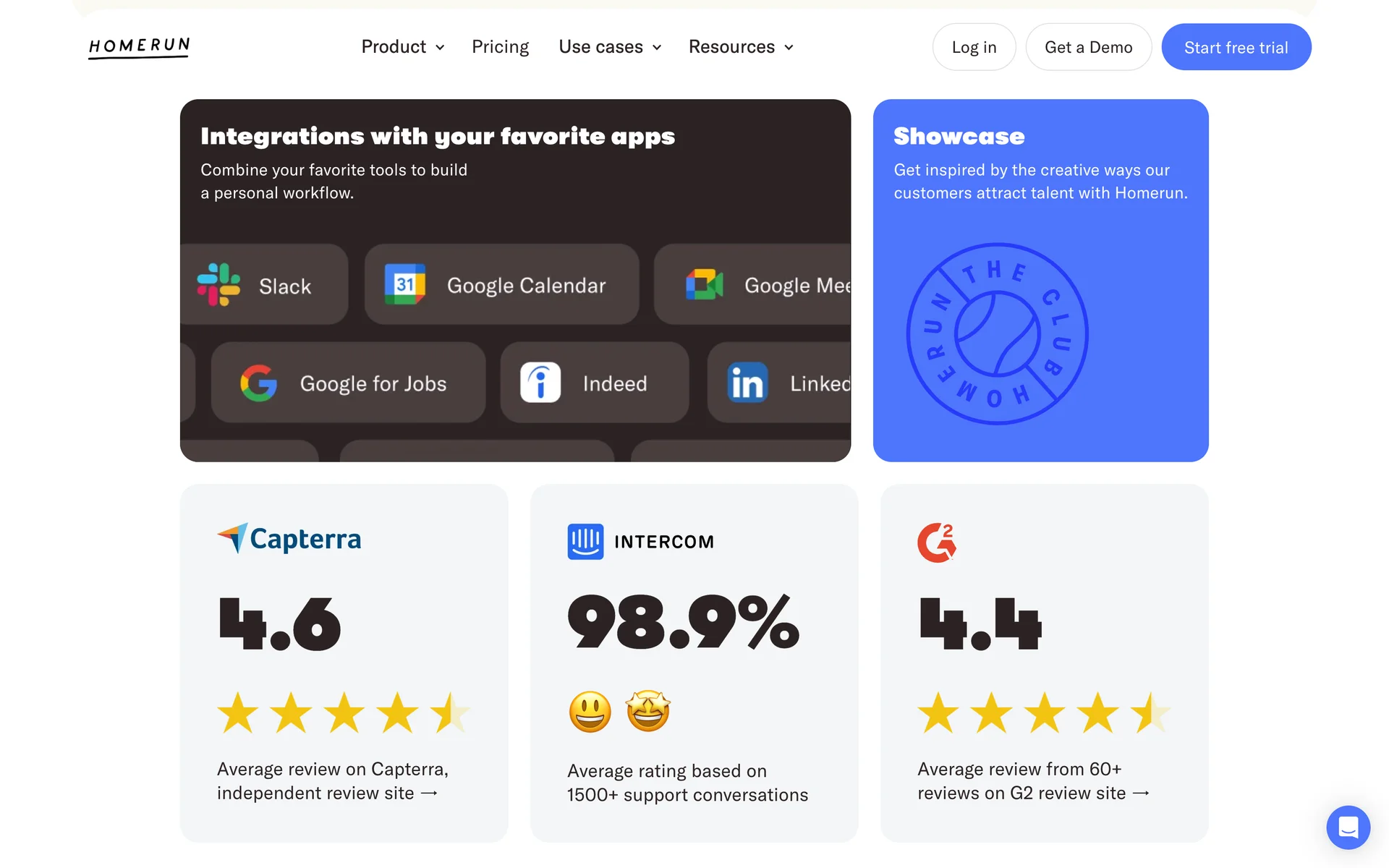Open the Intercom chat widget
Image resolution: width=1389 pixels, height=868 pixels.
click(1348, 827)
